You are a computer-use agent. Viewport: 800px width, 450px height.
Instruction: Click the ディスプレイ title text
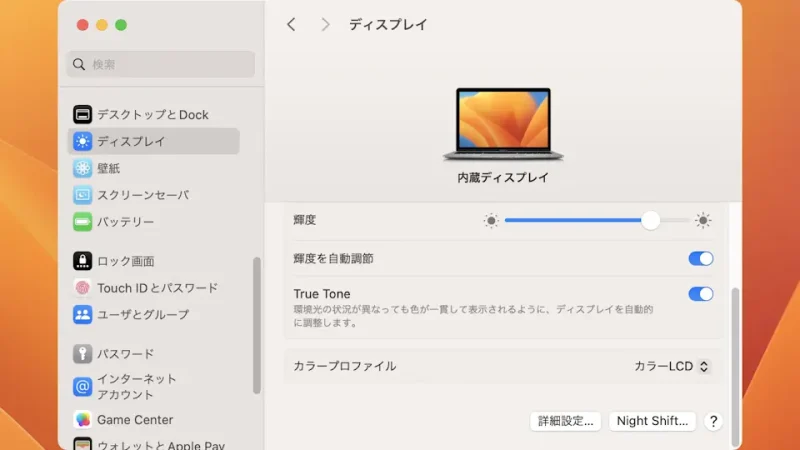[x=388, y=24]
